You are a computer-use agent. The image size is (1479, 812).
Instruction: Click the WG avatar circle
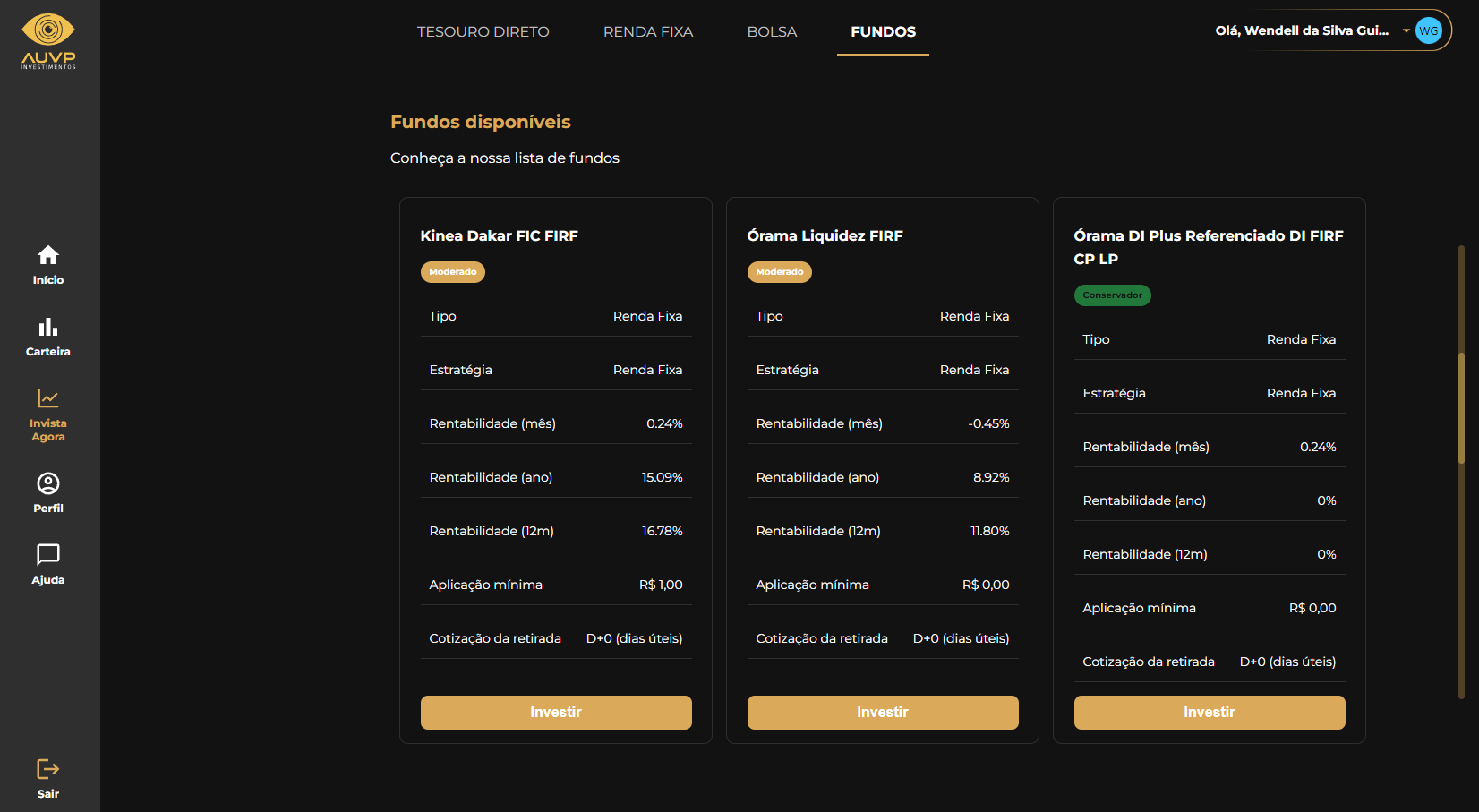(x=1429, y=30)
